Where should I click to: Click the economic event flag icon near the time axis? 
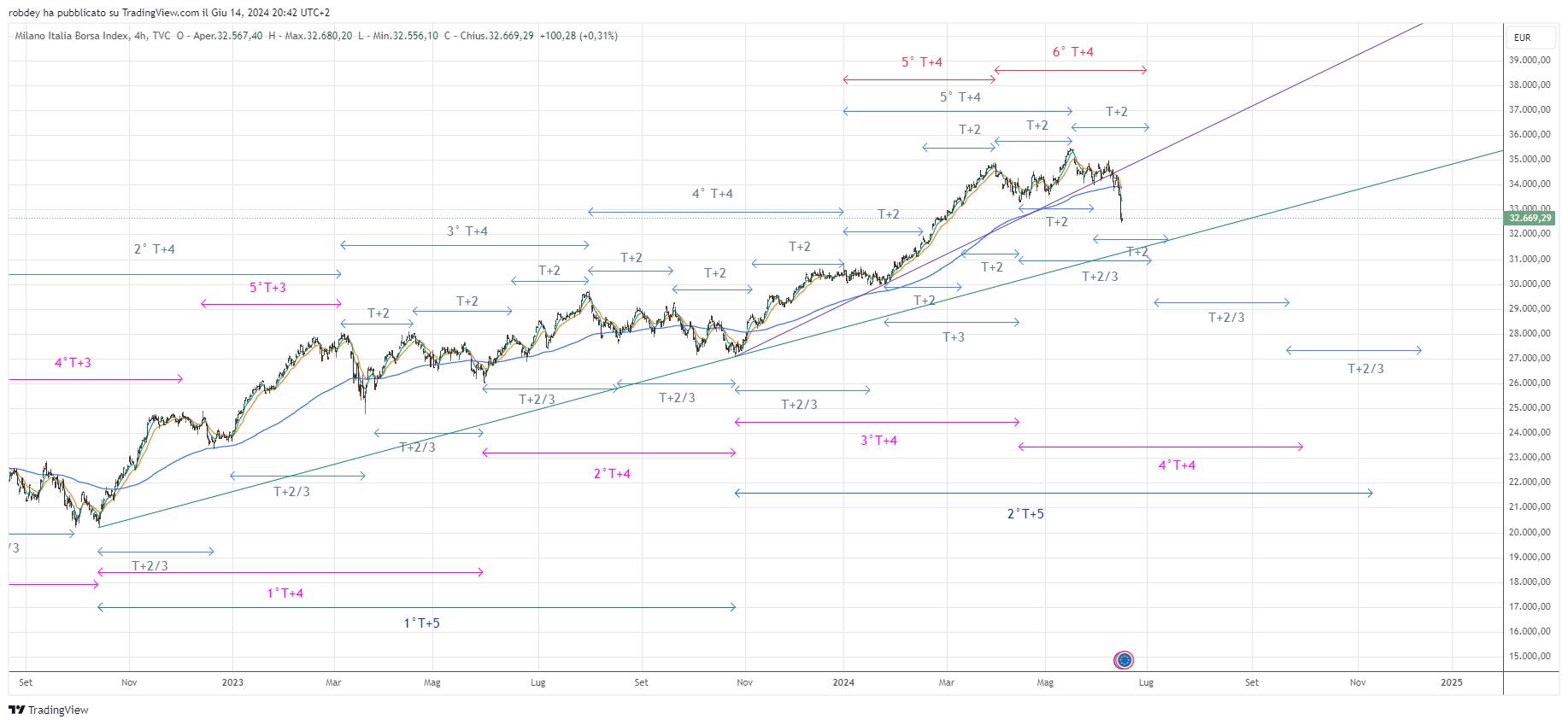pos(1124,660)
